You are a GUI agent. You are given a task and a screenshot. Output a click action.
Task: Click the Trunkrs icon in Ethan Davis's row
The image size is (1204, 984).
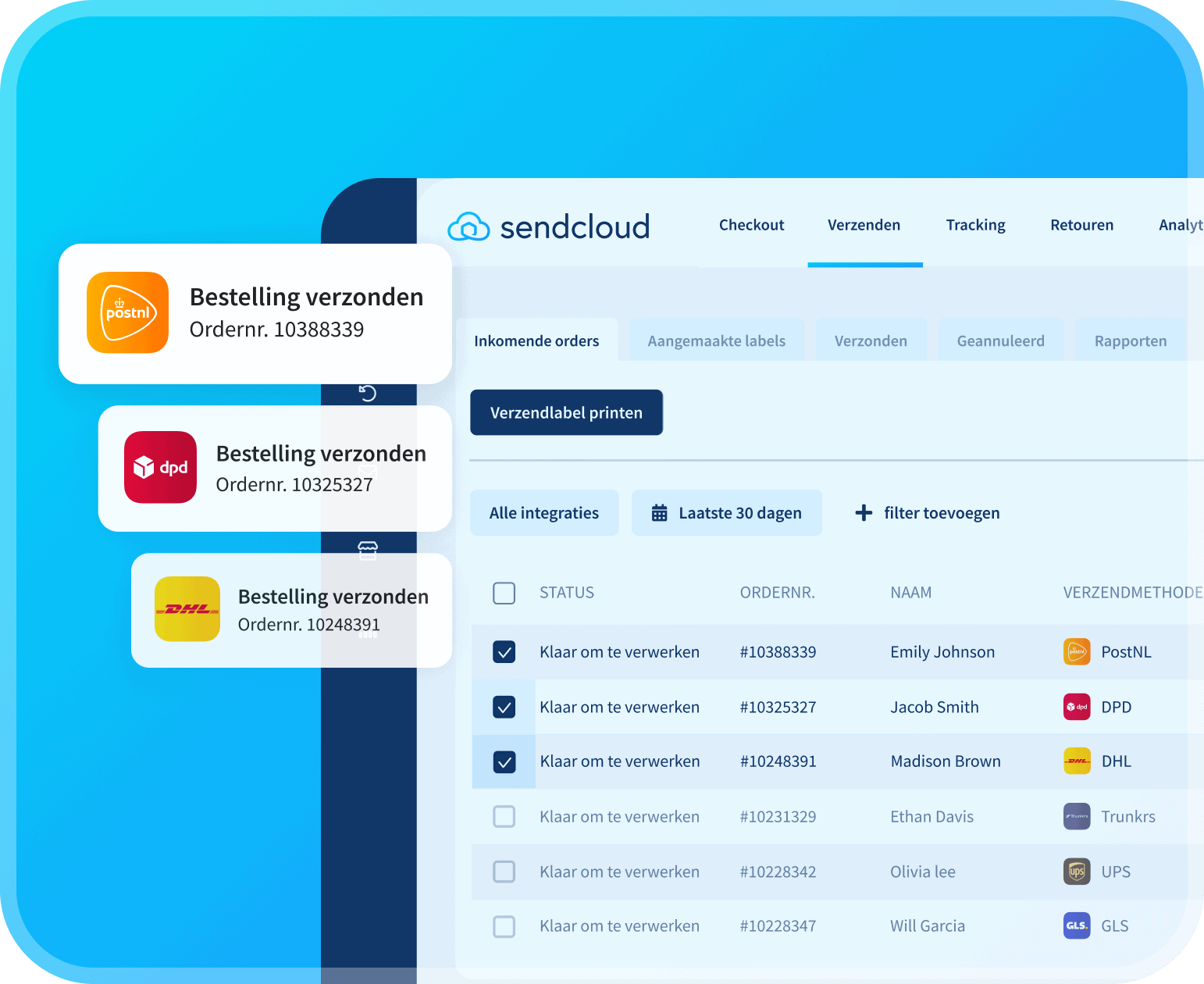coord(1077,816)
